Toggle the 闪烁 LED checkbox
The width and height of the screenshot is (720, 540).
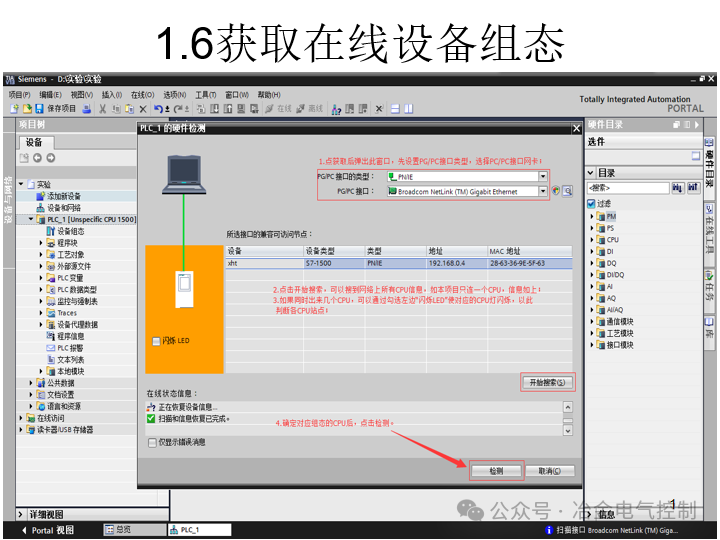[156, 341]
